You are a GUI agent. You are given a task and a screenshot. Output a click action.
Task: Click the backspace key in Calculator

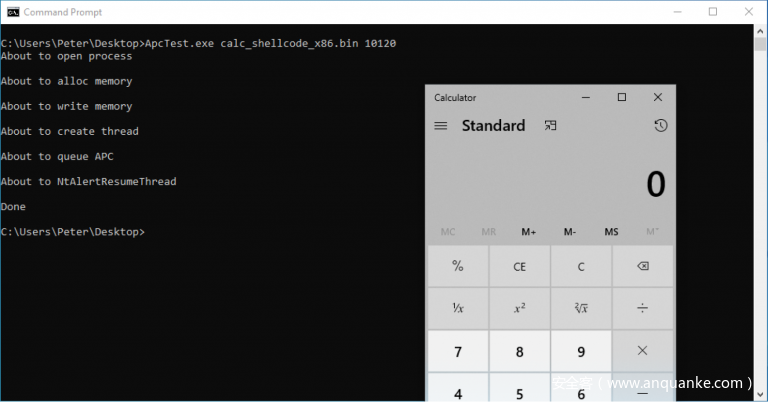tap(643, 266)
